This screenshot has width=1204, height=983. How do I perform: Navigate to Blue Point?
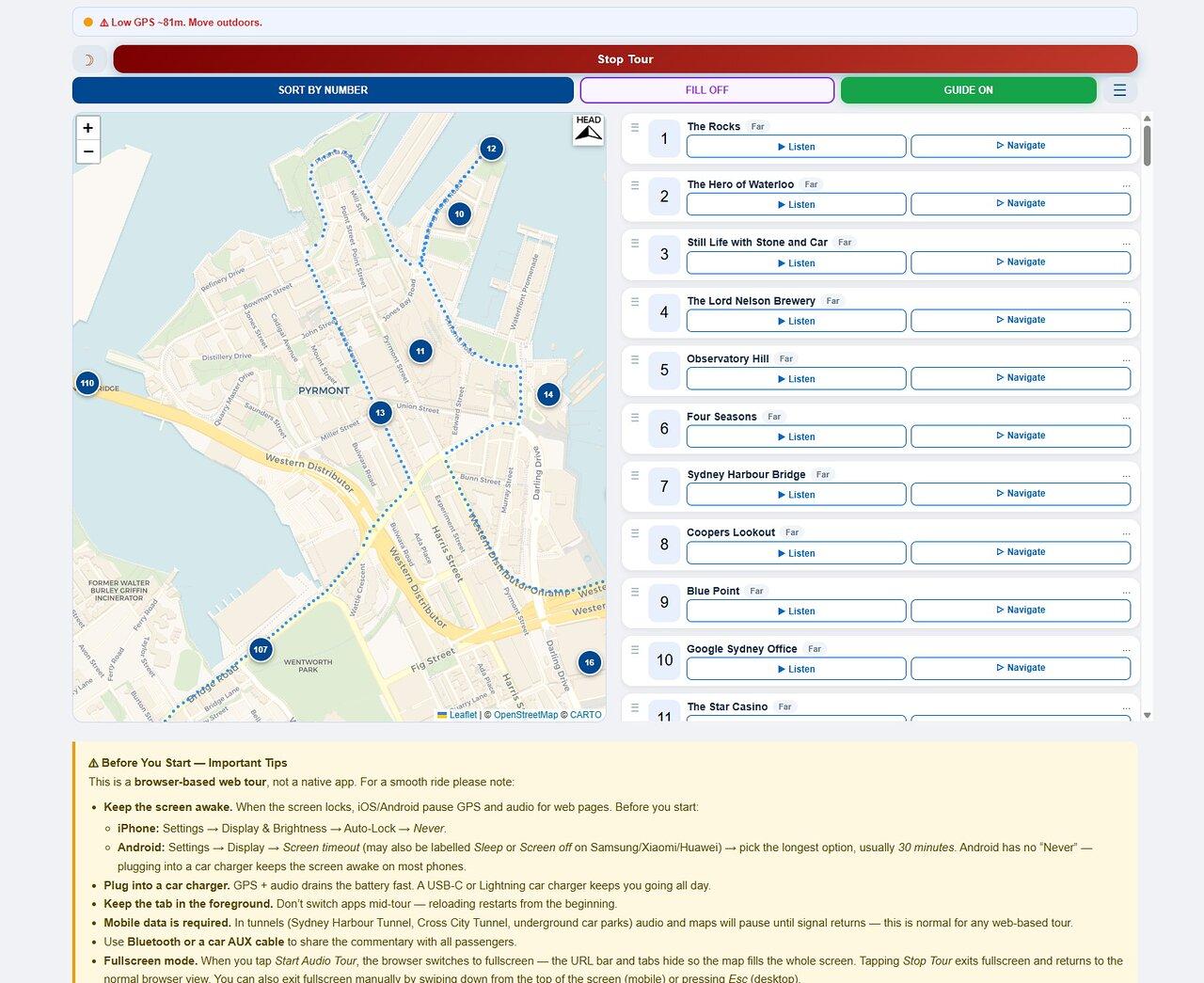point(1021,610)
